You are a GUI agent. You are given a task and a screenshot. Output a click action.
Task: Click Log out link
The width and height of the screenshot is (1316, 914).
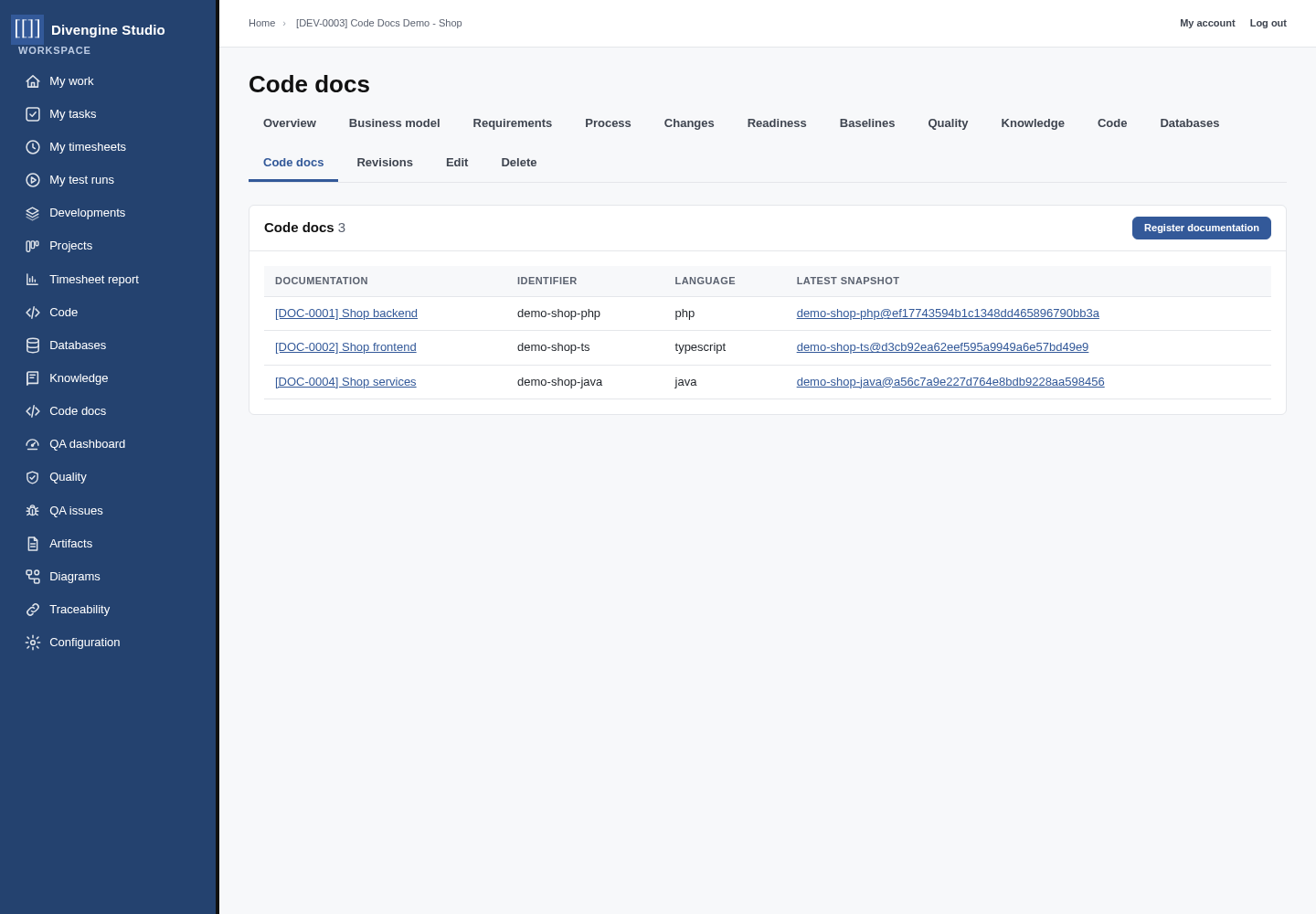1268,24
